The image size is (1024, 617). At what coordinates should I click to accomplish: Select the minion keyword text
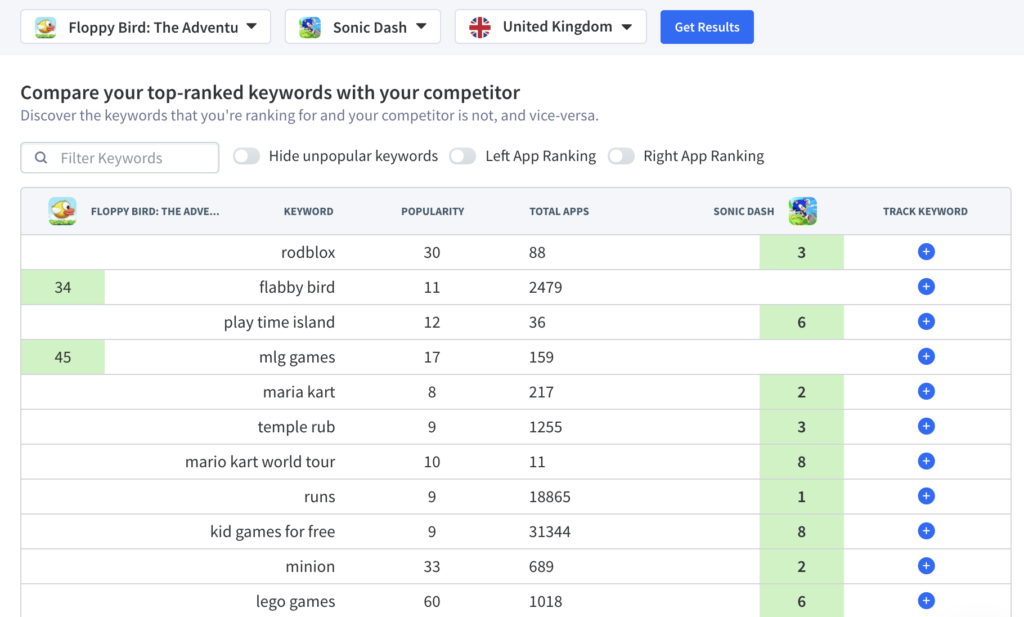tap(310, 567)
